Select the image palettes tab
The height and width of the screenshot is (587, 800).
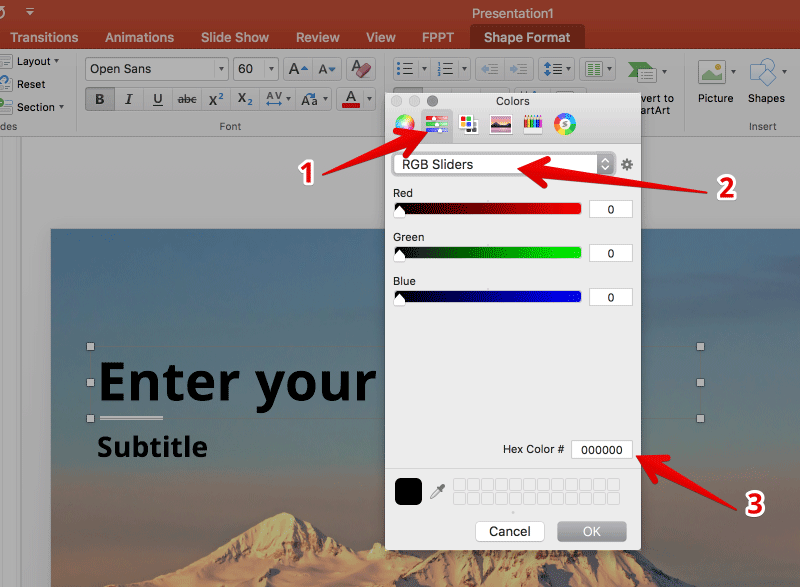[501, 124]
